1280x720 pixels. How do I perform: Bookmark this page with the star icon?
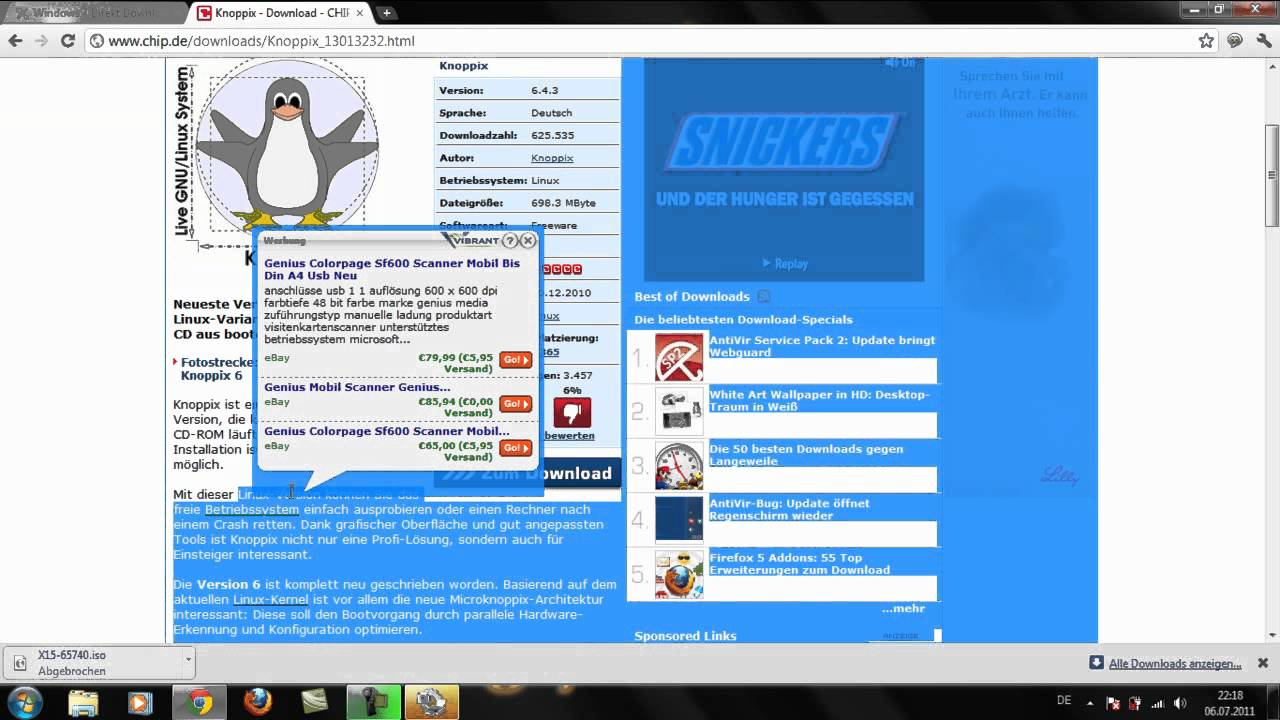(x=1207, y=41)
